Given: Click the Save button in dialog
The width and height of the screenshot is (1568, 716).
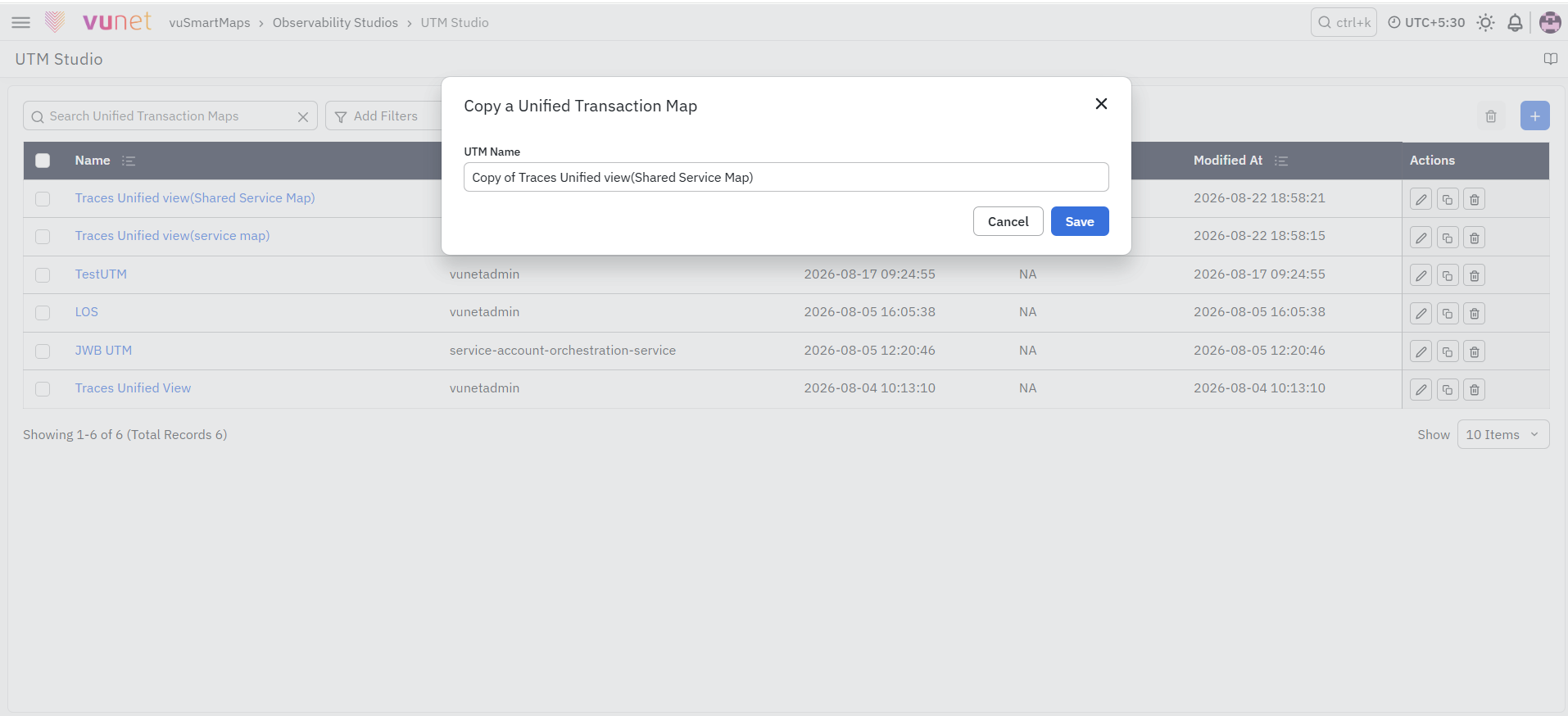Looking at the screenshot, I should [x=1079, y=221].
